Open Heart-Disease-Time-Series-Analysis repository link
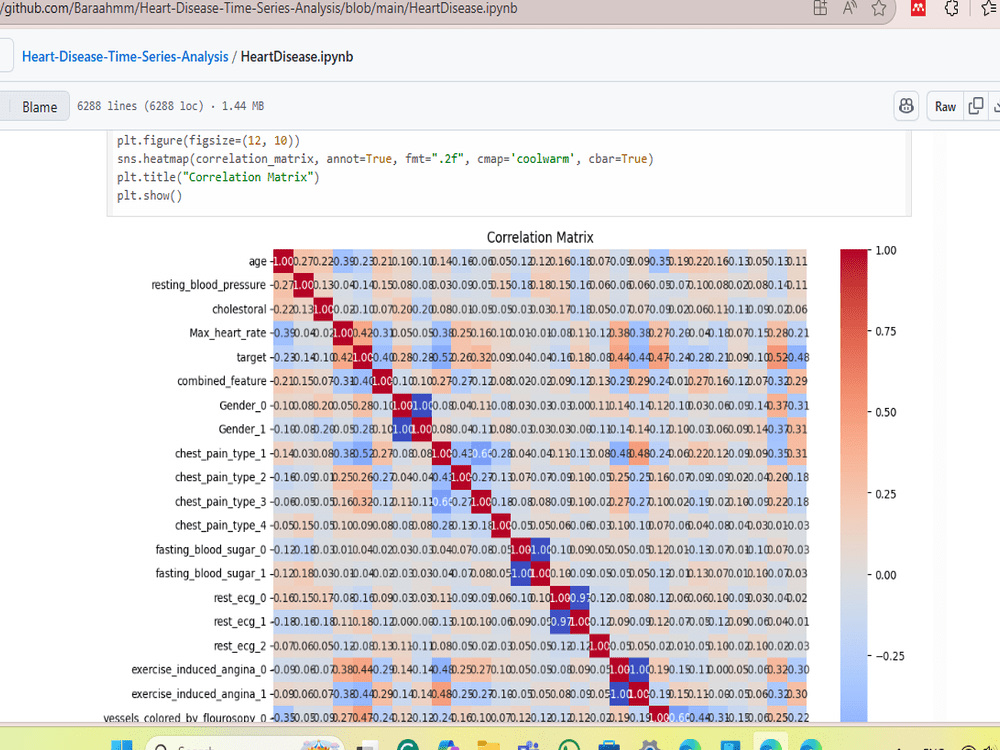The height and width of the screenshot is (750, 1000). pos(125,57)
